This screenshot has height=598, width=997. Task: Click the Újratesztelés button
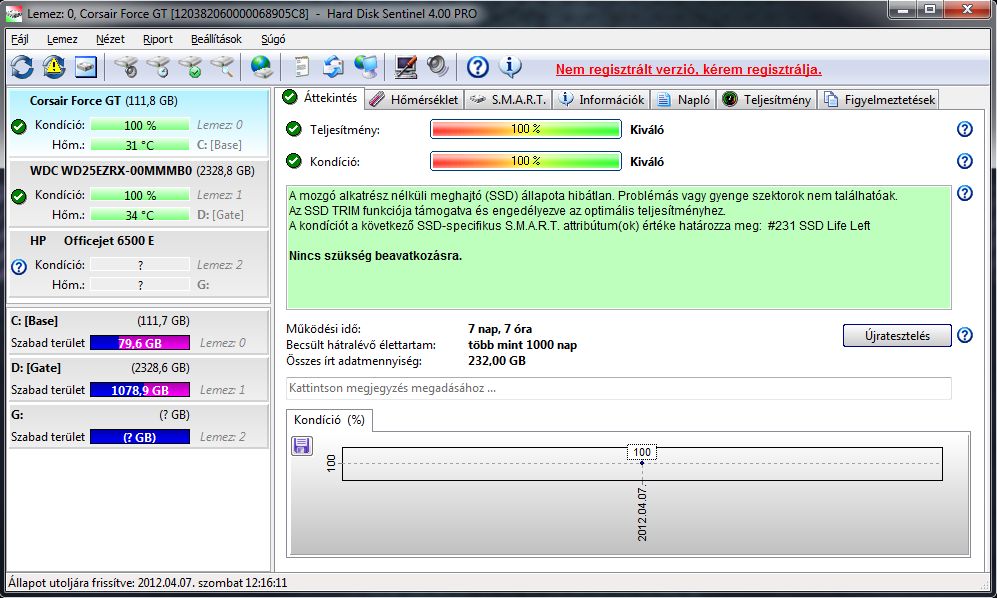[897, 335]
